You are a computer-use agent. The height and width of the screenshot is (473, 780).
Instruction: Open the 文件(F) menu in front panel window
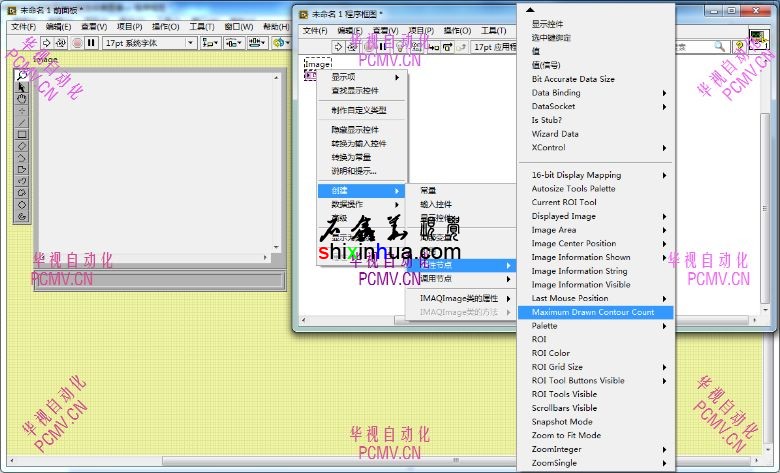click(24, 27)
